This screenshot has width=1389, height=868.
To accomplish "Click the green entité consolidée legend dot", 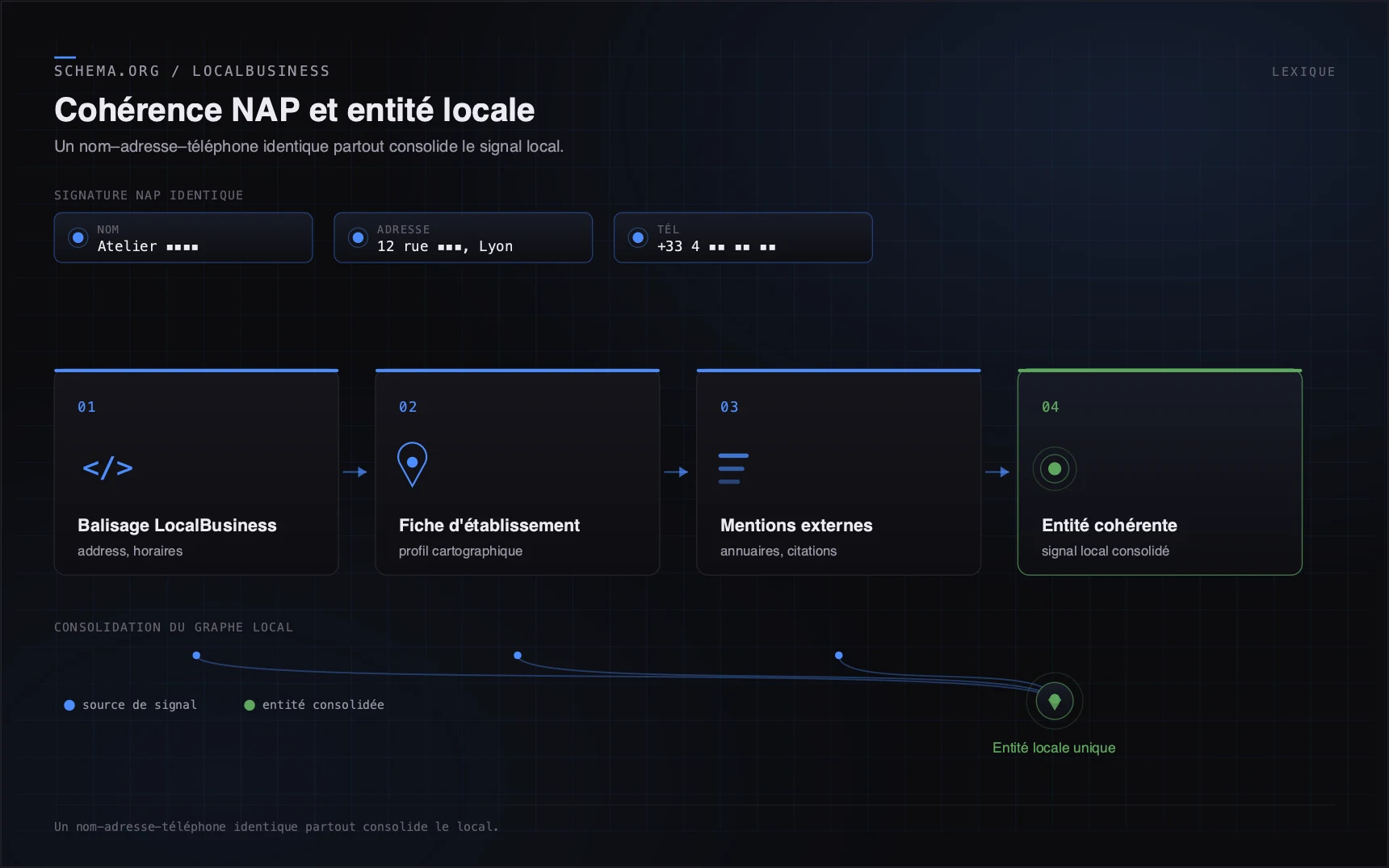I will (x=250, y=705).
